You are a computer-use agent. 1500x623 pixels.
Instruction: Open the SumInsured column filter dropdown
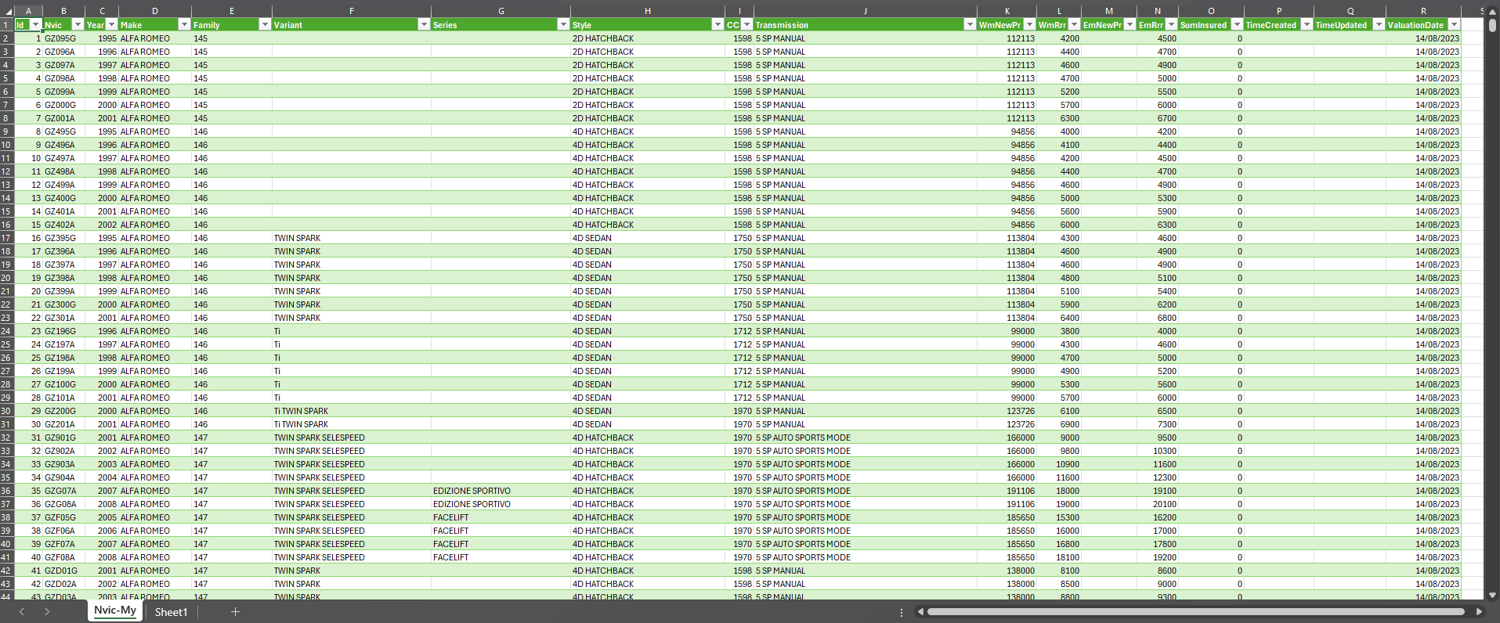pos(1237,24)
